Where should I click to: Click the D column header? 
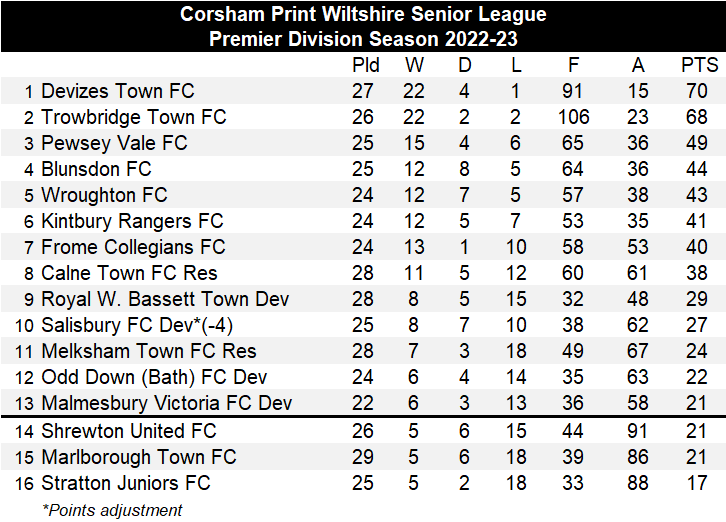click(x=464, y=65)
